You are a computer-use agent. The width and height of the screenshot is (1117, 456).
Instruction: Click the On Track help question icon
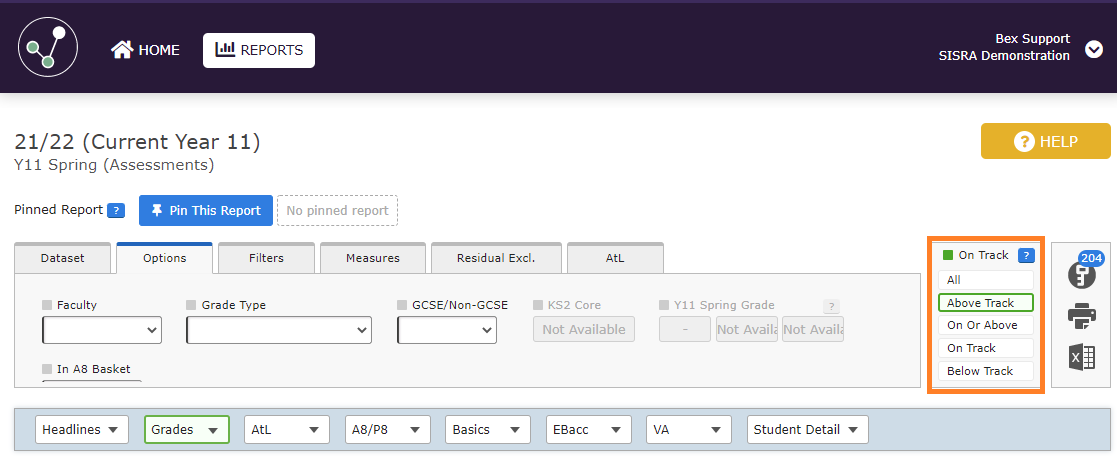click(1025, 255)
